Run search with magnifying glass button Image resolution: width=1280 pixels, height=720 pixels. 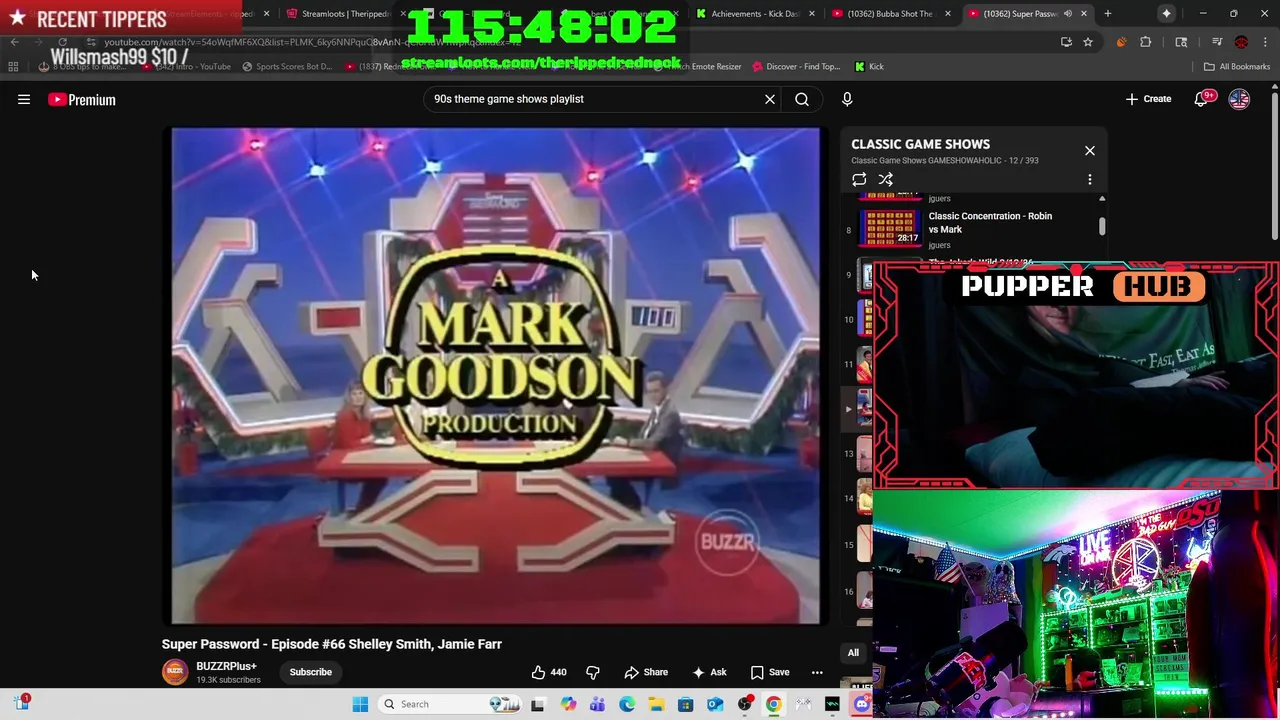click(802, 99)
